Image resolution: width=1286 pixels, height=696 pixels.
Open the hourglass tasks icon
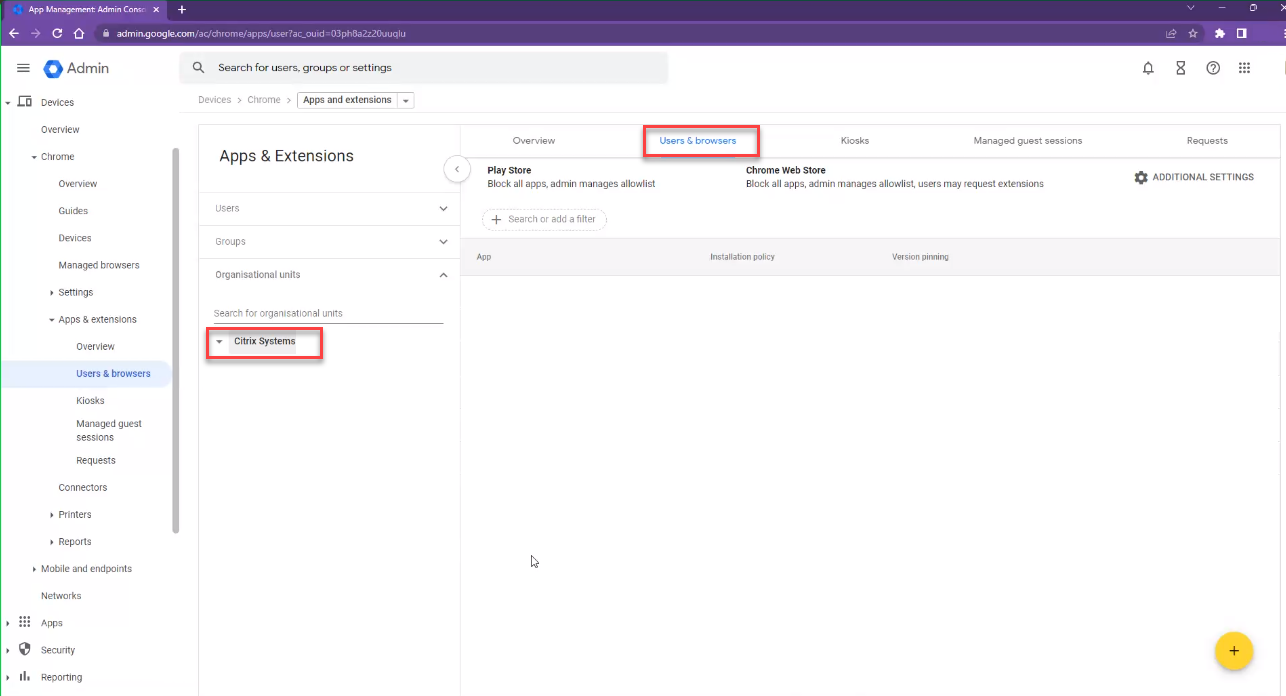click(1180, 68)
